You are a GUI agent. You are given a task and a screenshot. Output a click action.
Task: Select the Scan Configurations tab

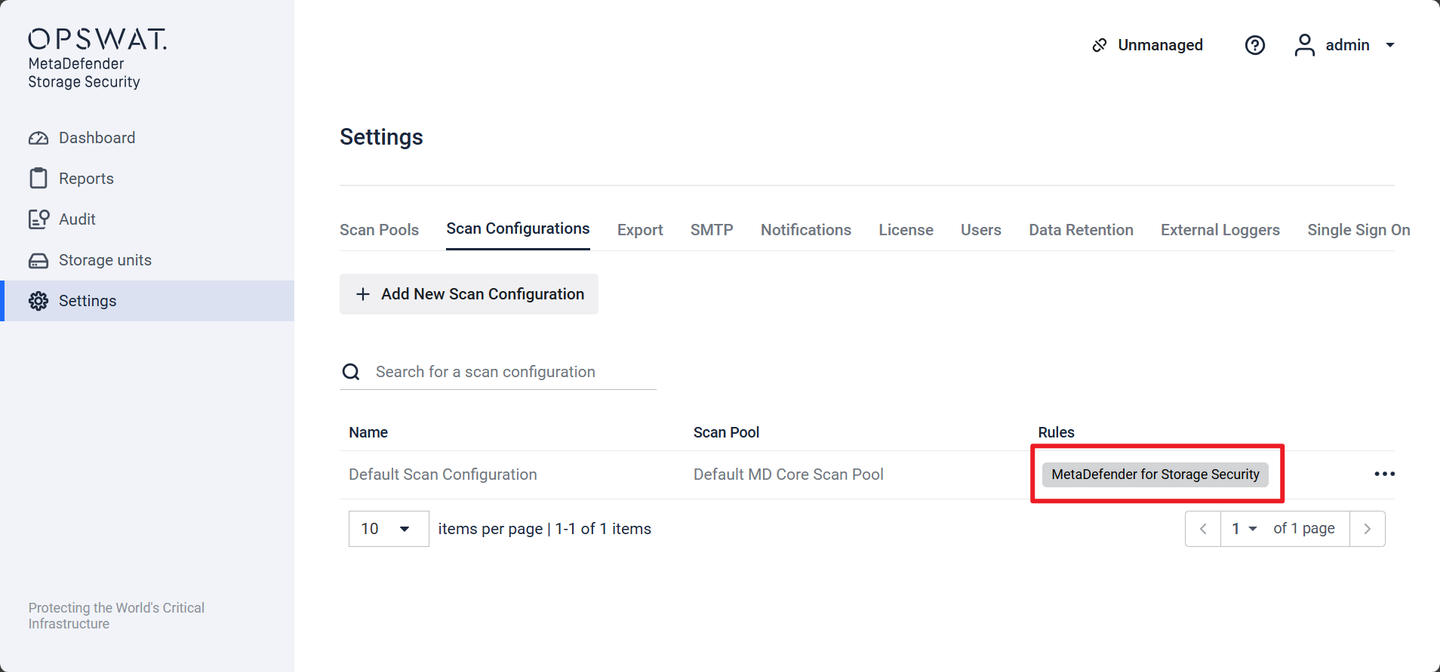pos(518,229)
